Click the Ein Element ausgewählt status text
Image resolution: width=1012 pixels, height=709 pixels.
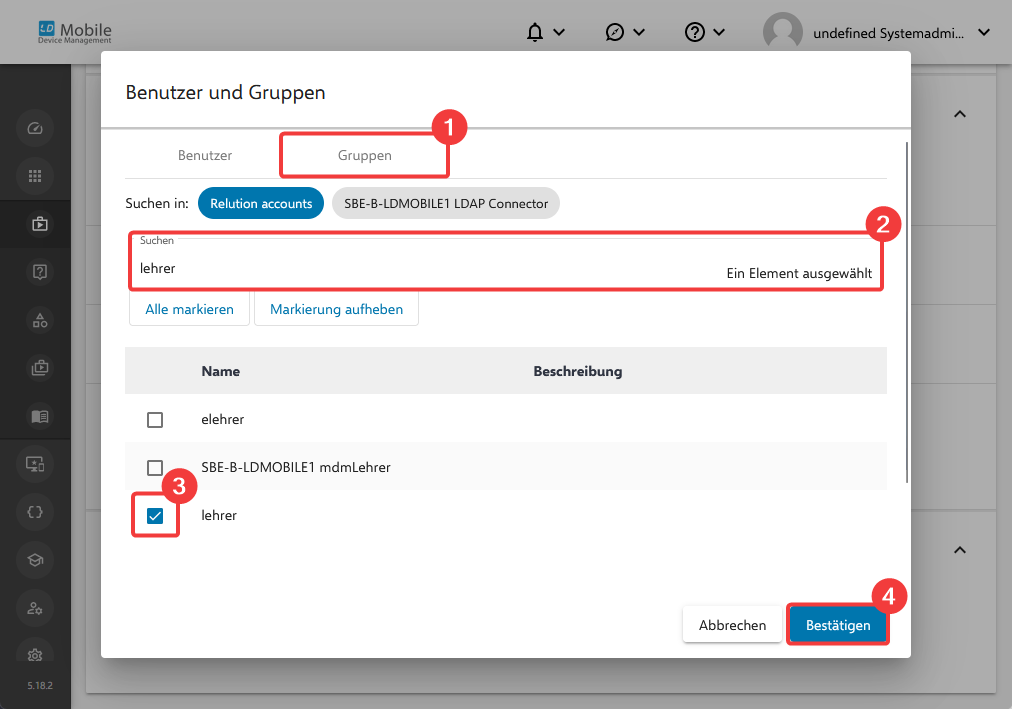tap(799, 273)
